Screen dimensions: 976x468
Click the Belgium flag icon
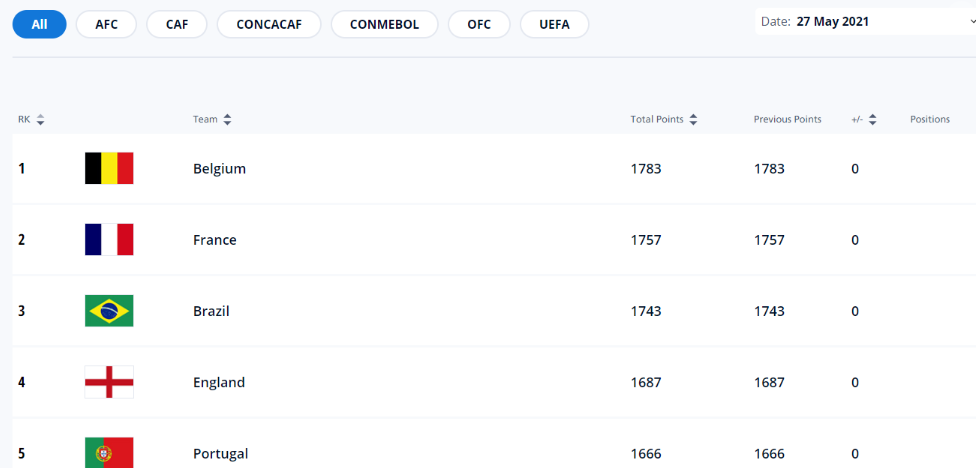coord(109,168)
